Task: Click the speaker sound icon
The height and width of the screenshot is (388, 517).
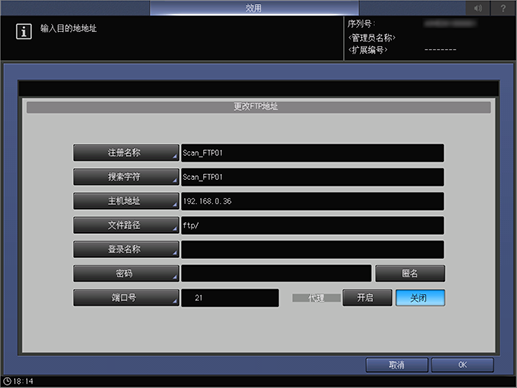Action: 478,8
